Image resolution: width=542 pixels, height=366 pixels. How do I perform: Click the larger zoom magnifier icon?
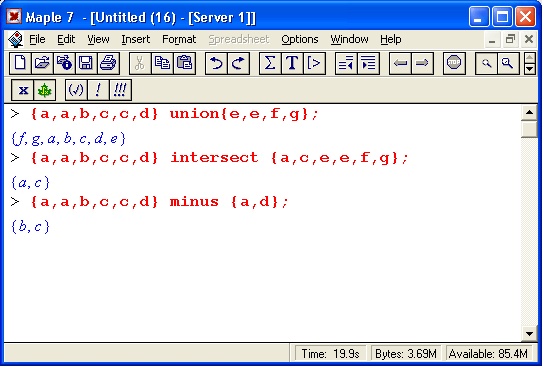click(x=508, y=63)
